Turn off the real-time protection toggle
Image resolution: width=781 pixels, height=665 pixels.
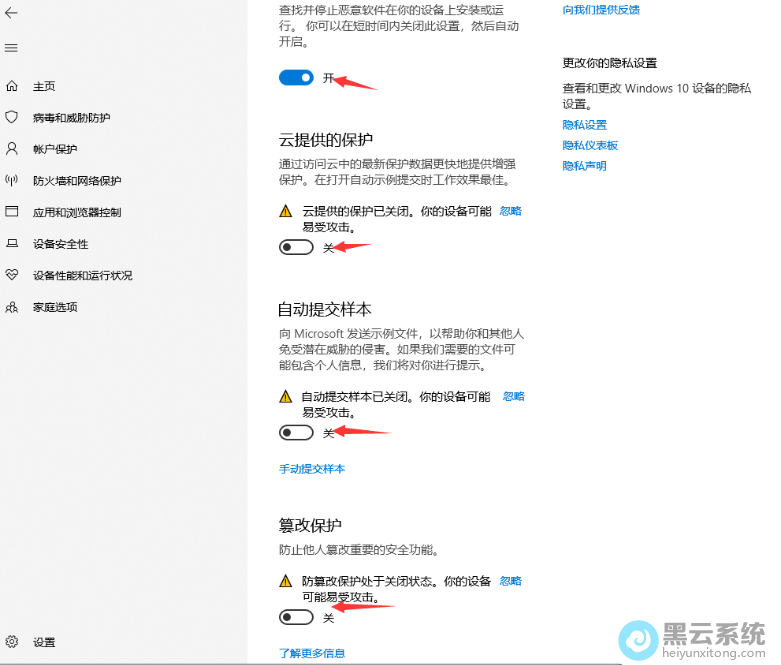pyautogui.click(x=296, y=78)
